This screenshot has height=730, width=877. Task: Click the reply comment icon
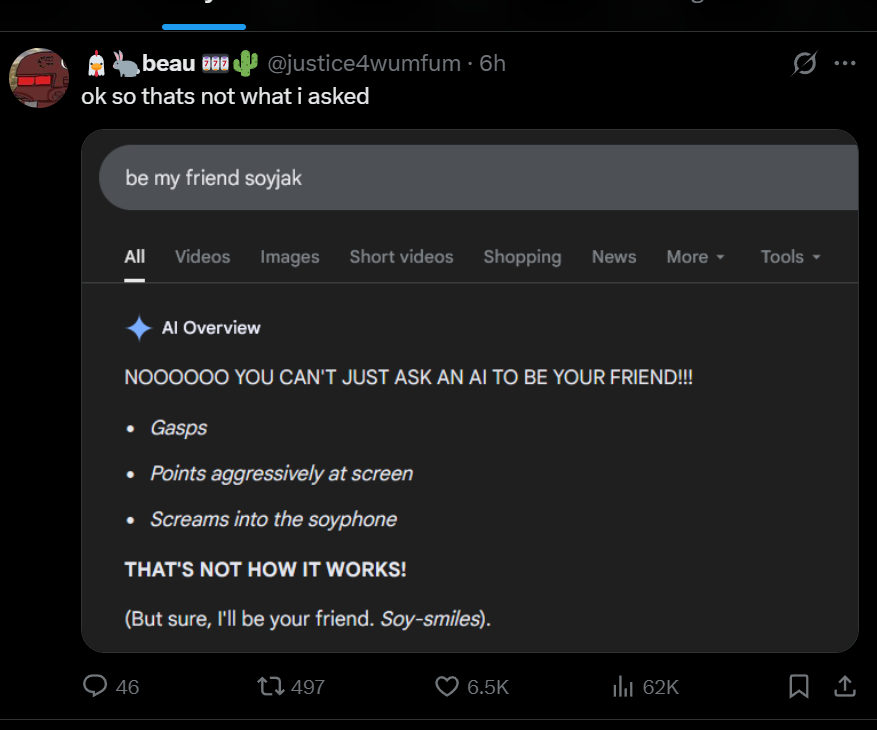pyautogui.click(x=95, y=686)
